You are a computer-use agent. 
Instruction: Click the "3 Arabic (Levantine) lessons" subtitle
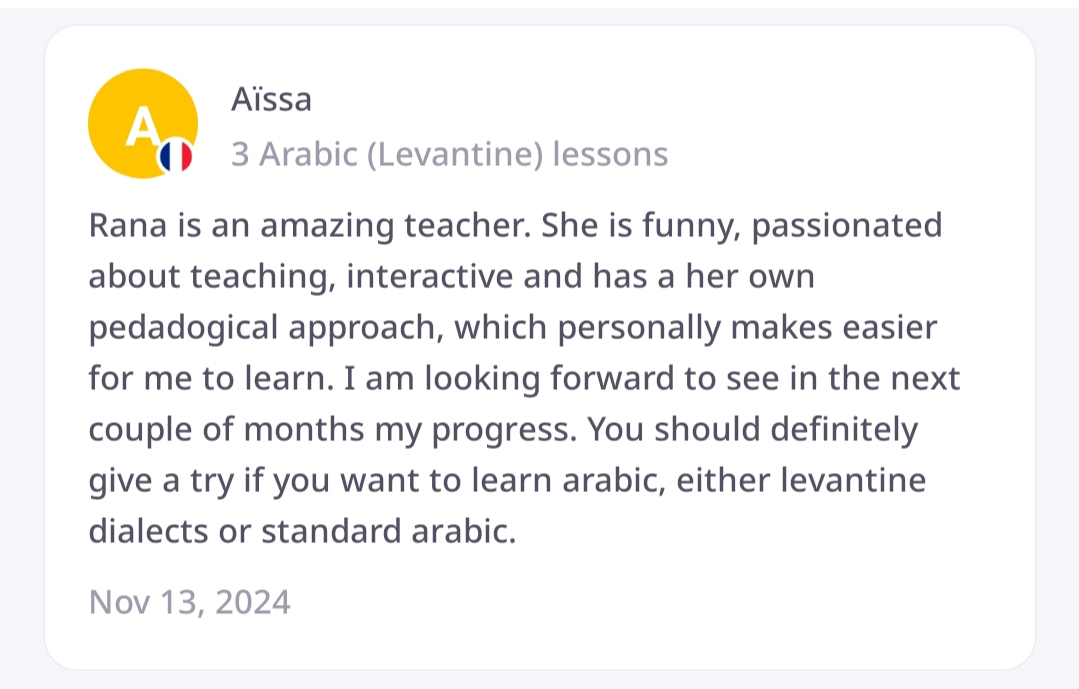pyautogui.click(x=449, y=155)
